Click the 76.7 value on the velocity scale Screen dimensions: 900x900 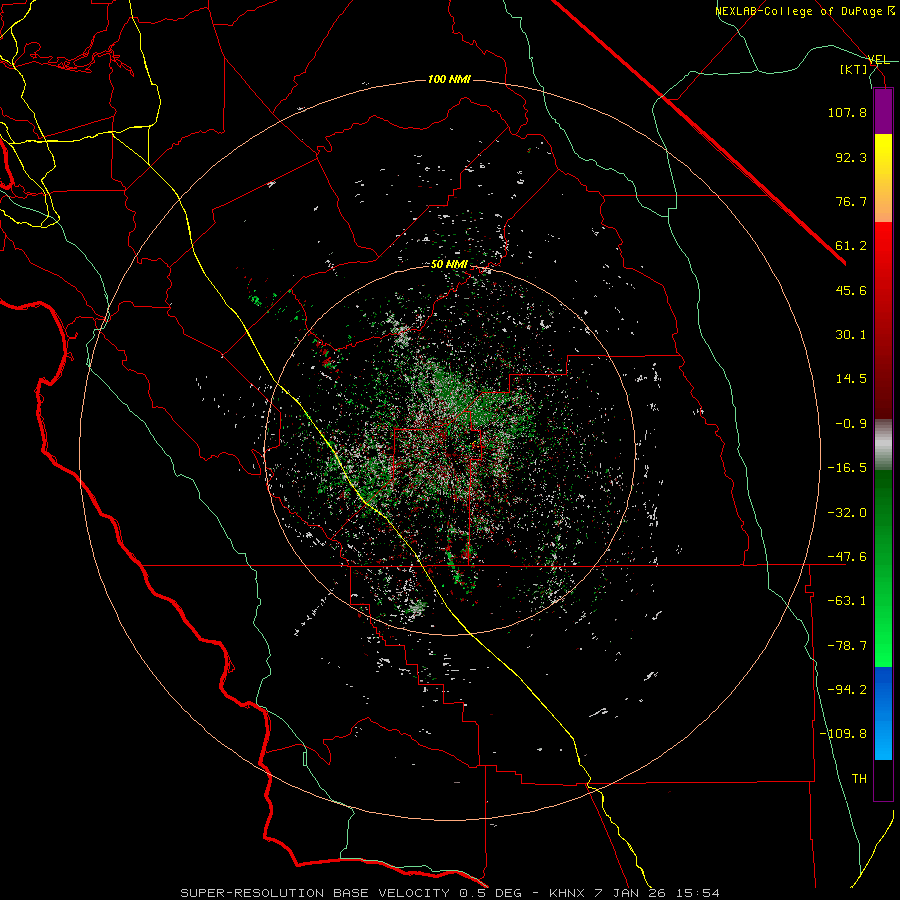(851, 201)
